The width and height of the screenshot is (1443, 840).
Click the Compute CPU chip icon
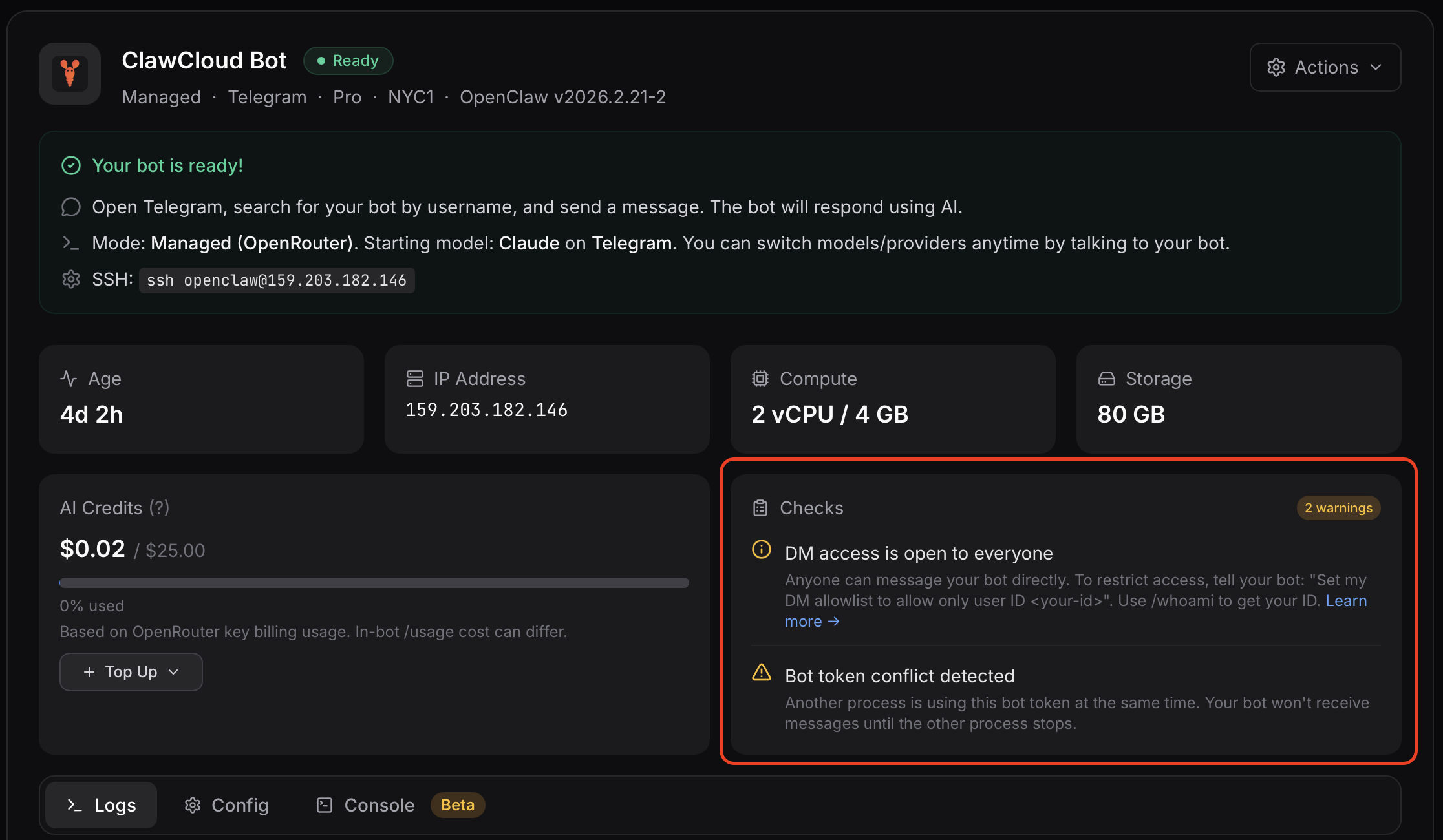click(761, 379)
